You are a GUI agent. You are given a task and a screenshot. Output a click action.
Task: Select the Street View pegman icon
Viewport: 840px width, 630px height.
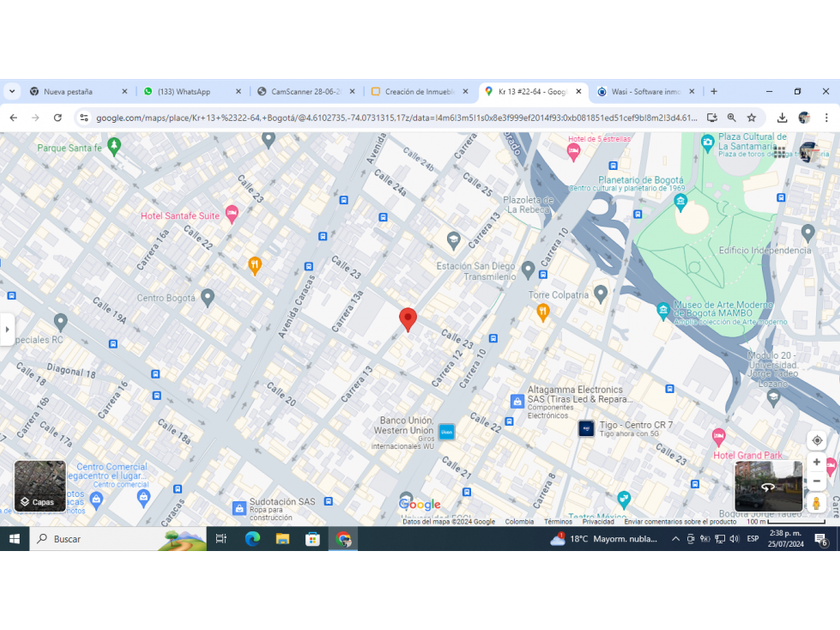[x=816, y=504]
